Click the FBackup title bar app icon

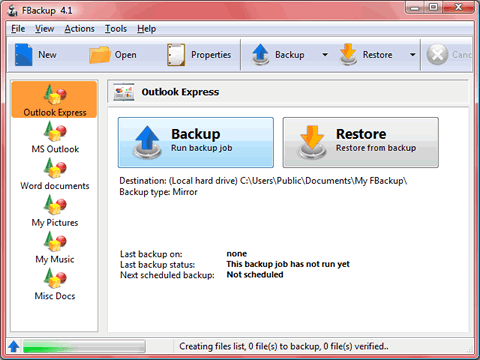point(13,11)
